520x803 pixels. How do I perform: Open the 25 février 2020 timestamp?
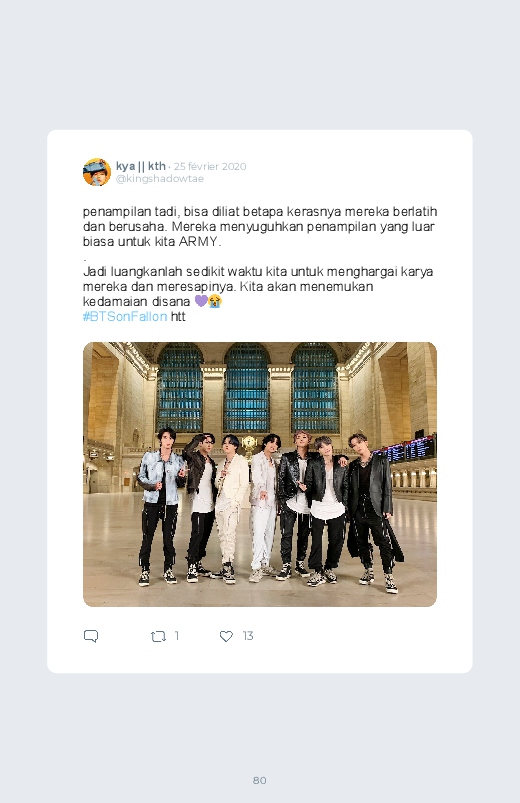tap(210, 166)
